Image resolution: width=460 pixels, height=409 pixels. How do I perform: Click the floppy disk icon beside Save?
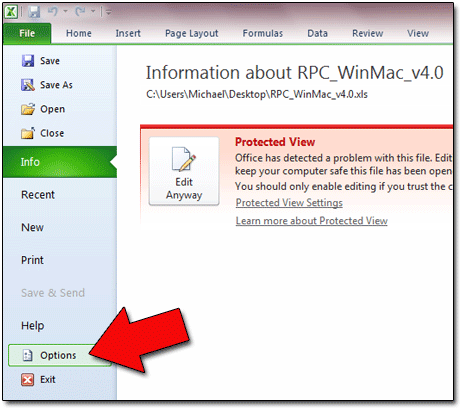point(28,61)
